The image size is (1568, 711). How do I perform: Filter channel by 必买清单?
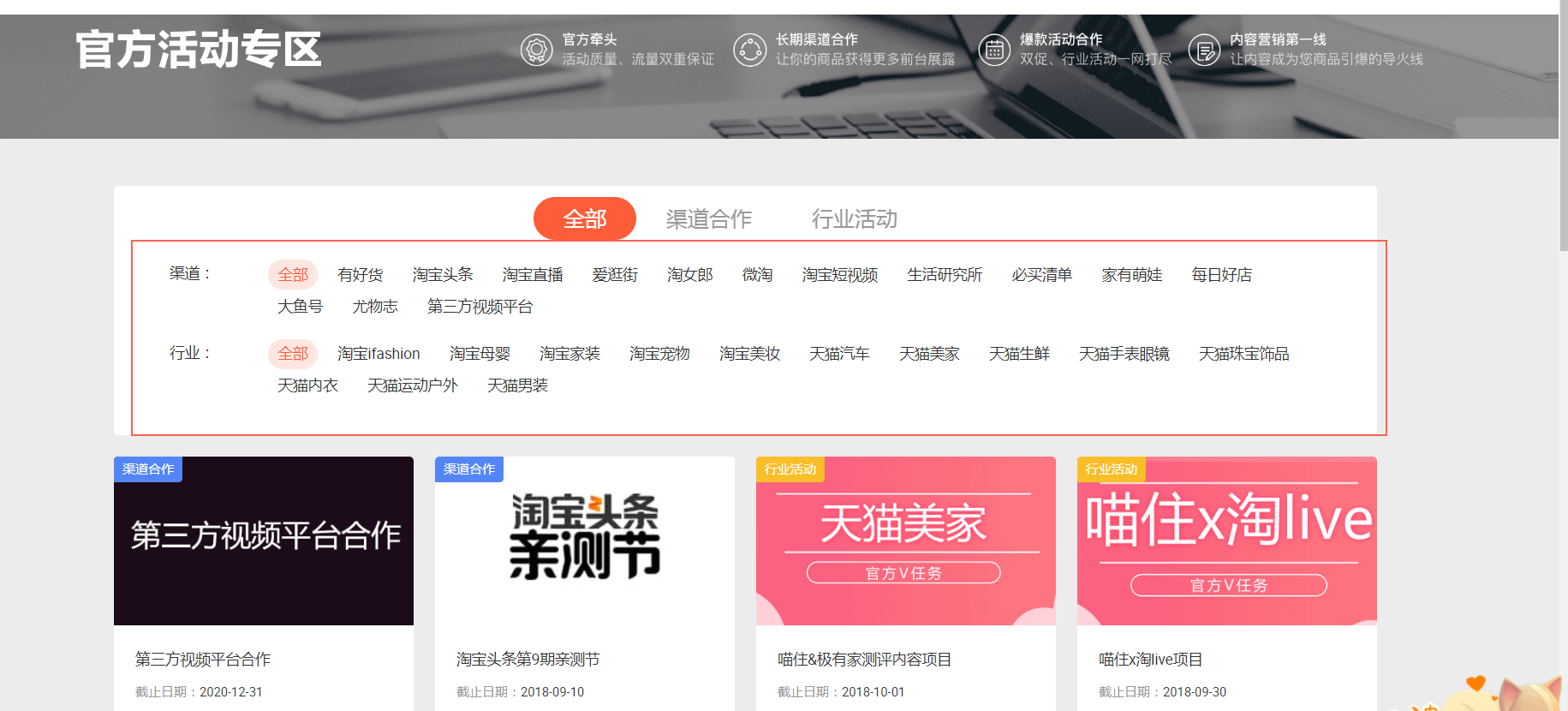point(1042,275)
